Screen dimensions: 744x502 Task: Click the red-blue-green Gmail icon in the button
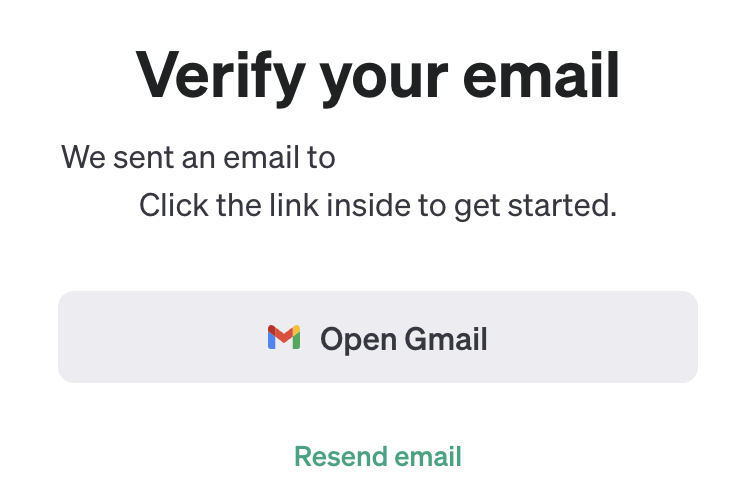pyautogui.click(x=284, y=337)
